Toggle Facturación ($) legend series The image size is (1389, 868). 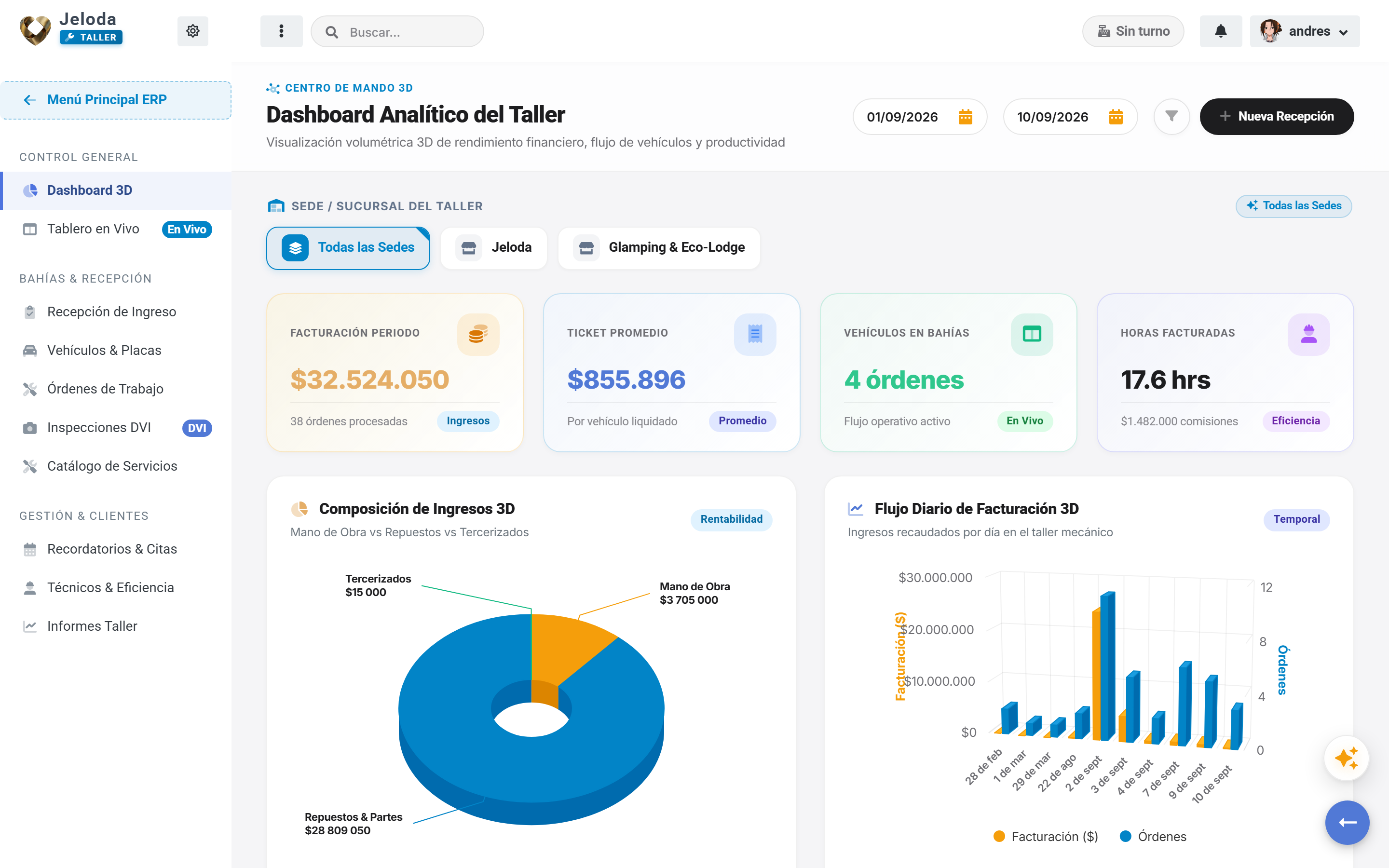coord(1045,837)
